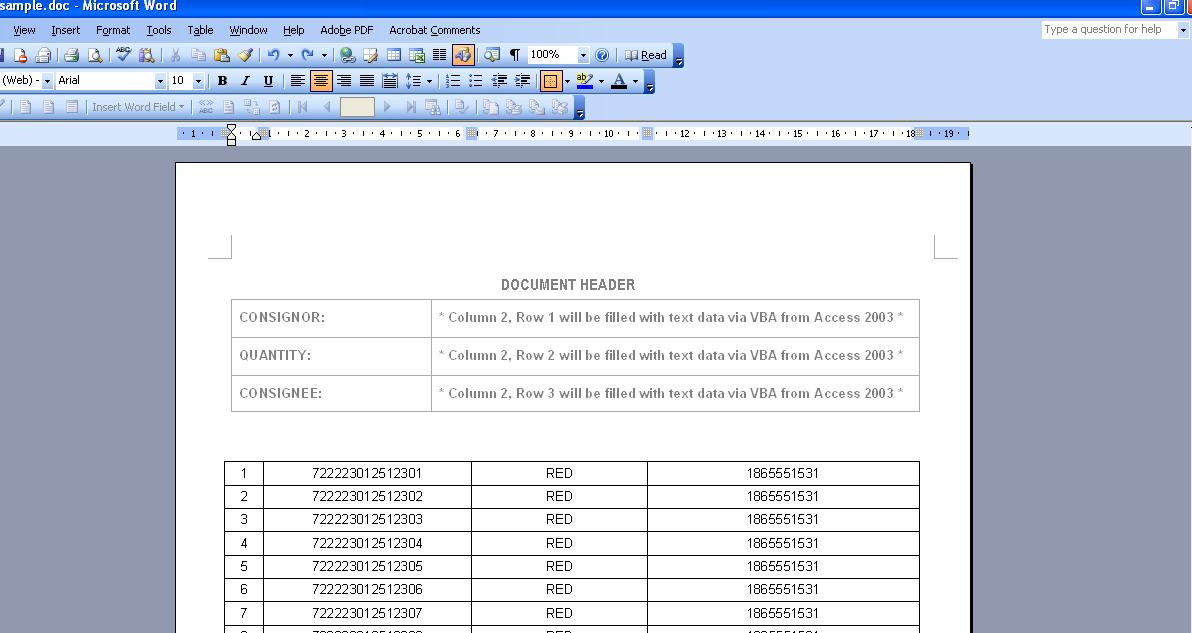Open the Adobe PDF menu
The width and height of the screenshot is (1192, 633).
[345, 30]
